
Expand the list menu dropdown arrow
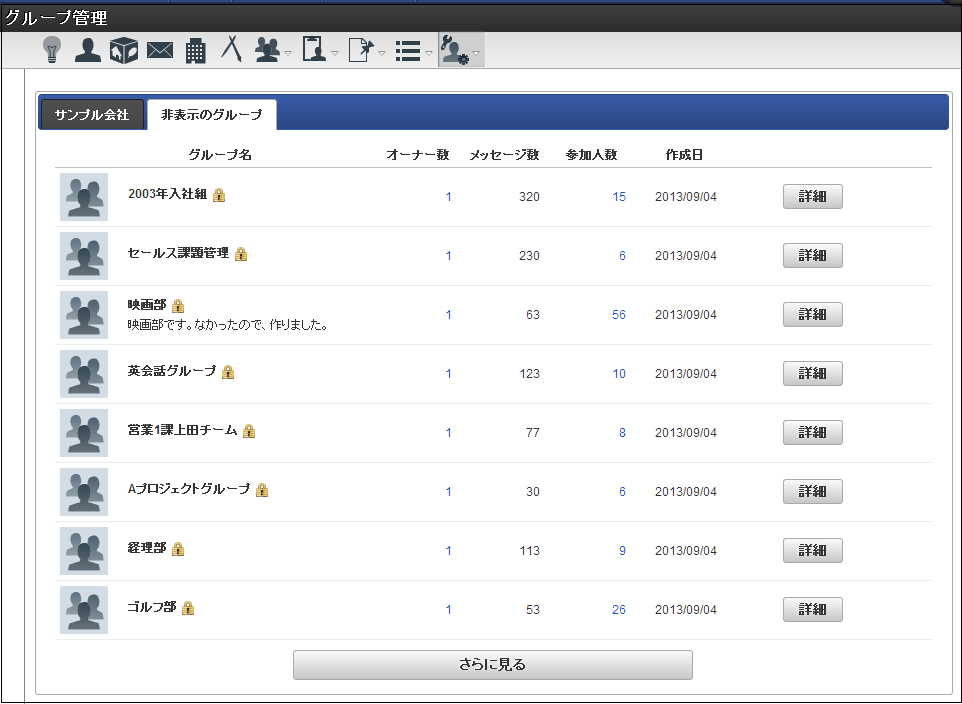pos(429,52)
